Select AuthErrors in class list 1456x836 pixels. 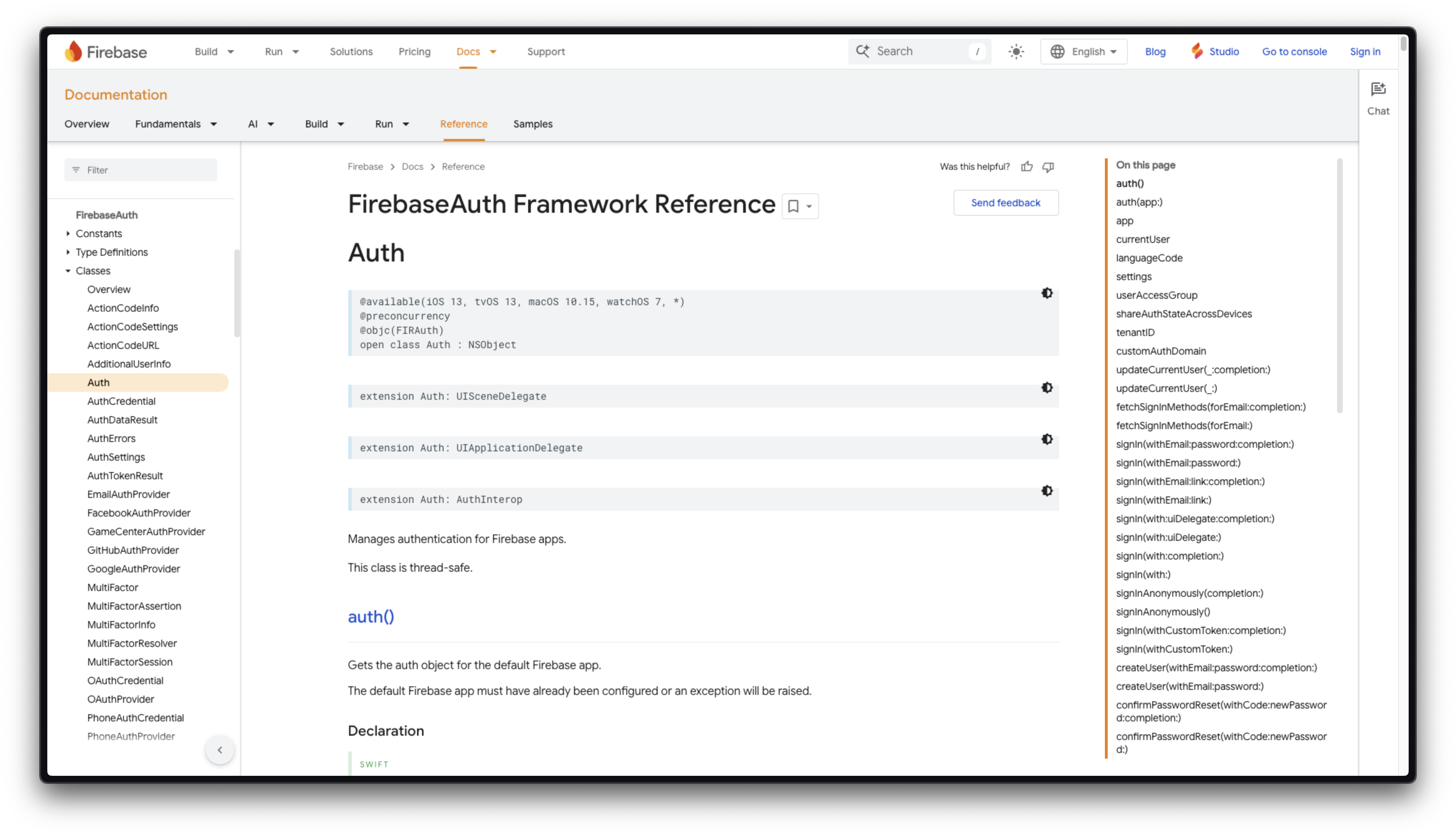click(111, 439)
